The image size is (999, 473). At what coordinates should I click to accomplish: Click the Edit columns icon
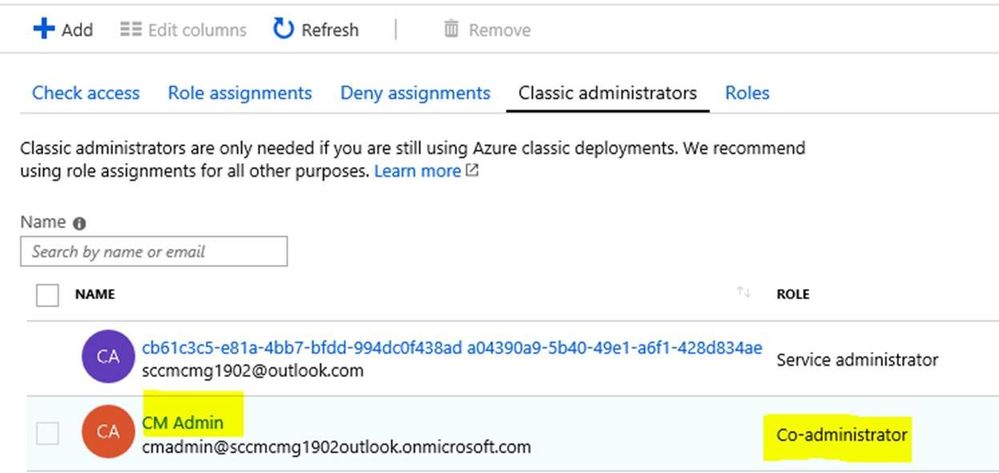point(131,30)
